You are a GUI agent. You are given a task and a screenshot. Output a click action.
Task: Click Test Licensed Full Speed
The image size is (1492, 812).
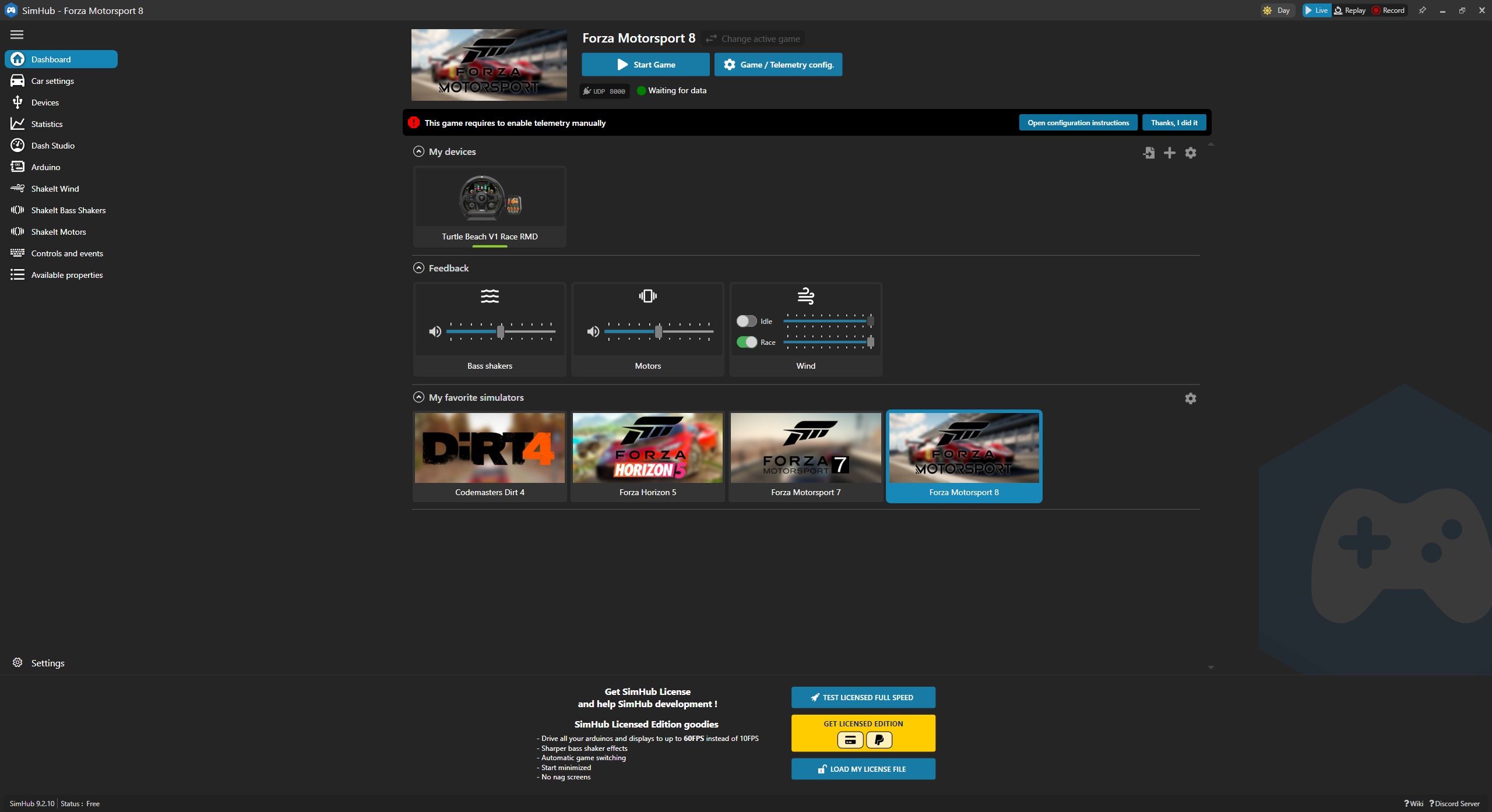pos(863,697)
